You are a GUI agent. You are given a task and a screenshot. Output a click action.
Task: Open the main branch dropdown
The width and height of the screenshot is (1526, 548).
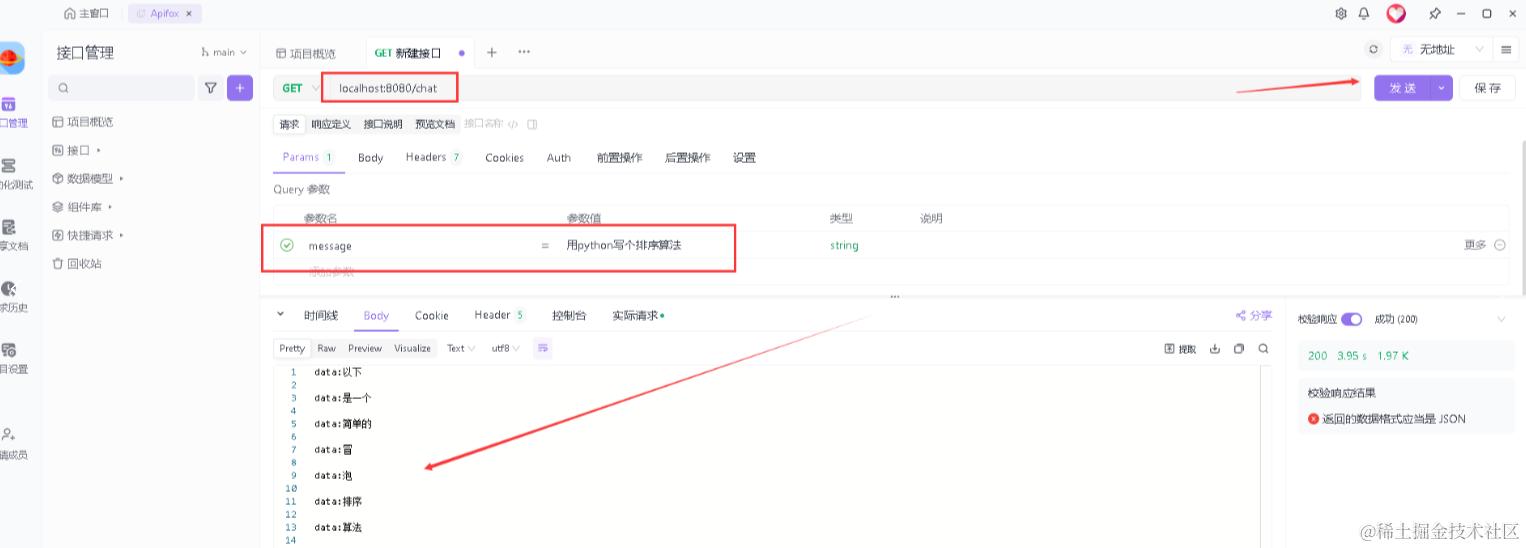(224, 52)
